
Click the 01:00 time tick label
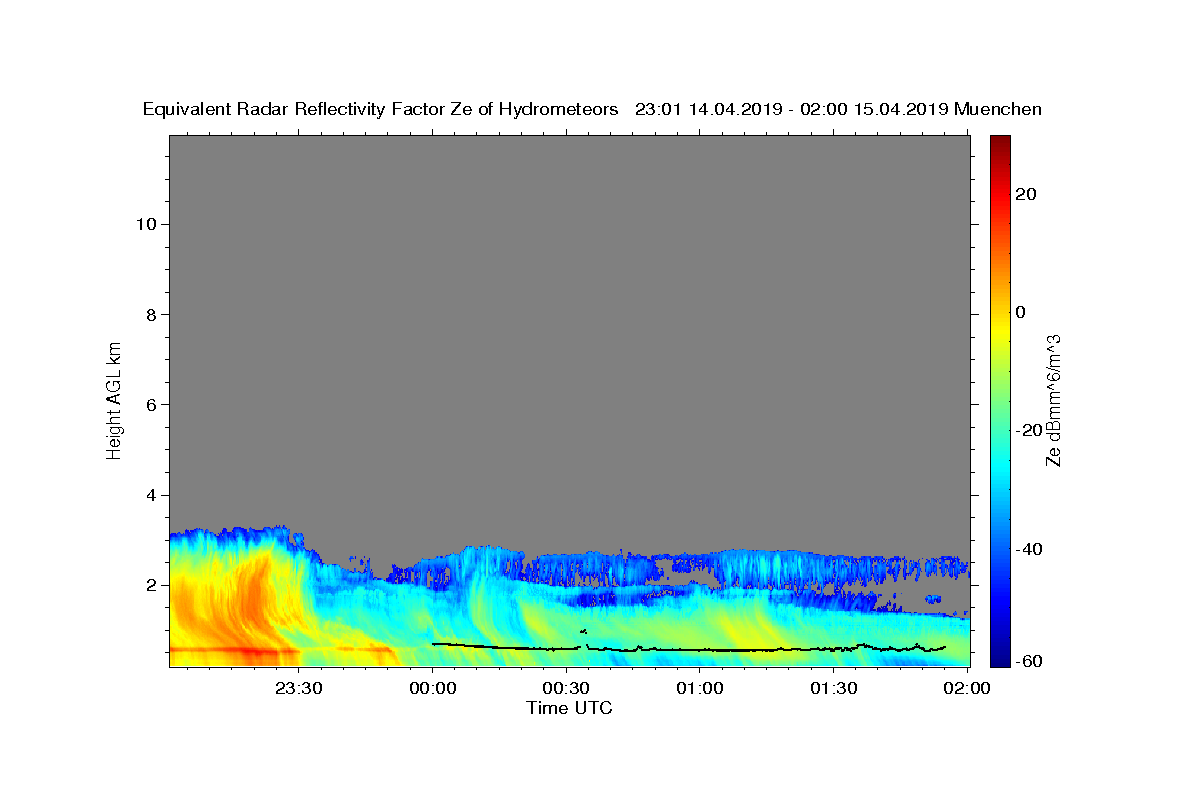coord(699,688)
